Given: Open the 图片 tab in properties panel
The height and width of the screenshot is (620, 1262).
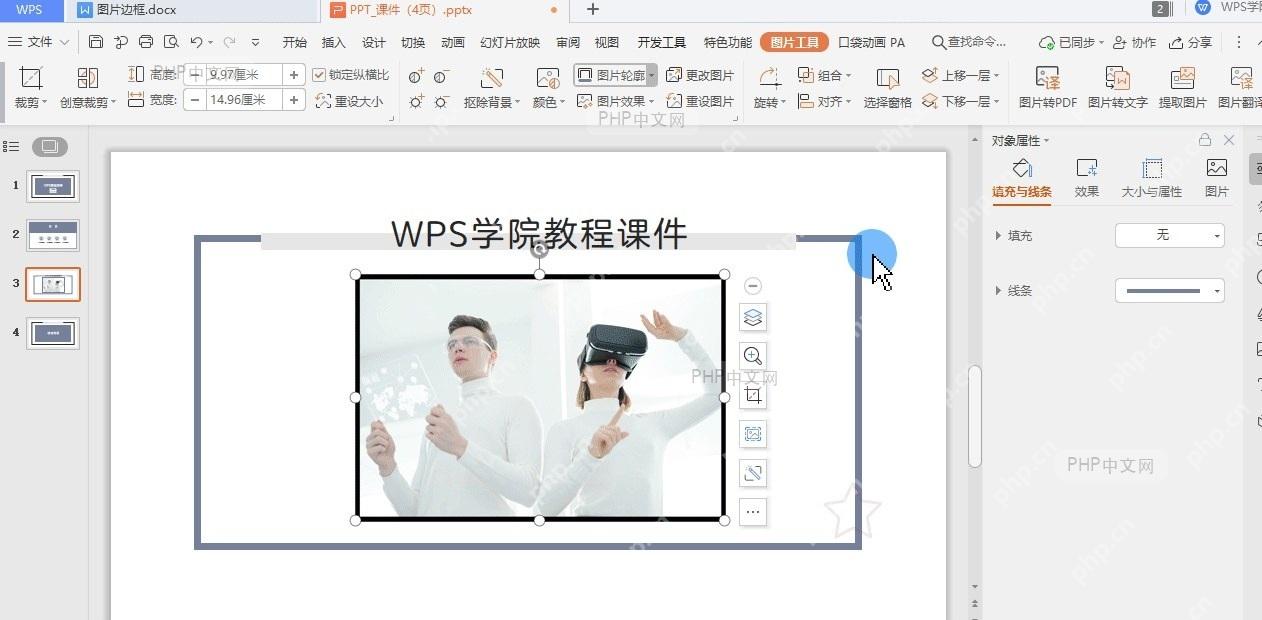Looking at the screenshot, I should click(x=1217, y=178).
